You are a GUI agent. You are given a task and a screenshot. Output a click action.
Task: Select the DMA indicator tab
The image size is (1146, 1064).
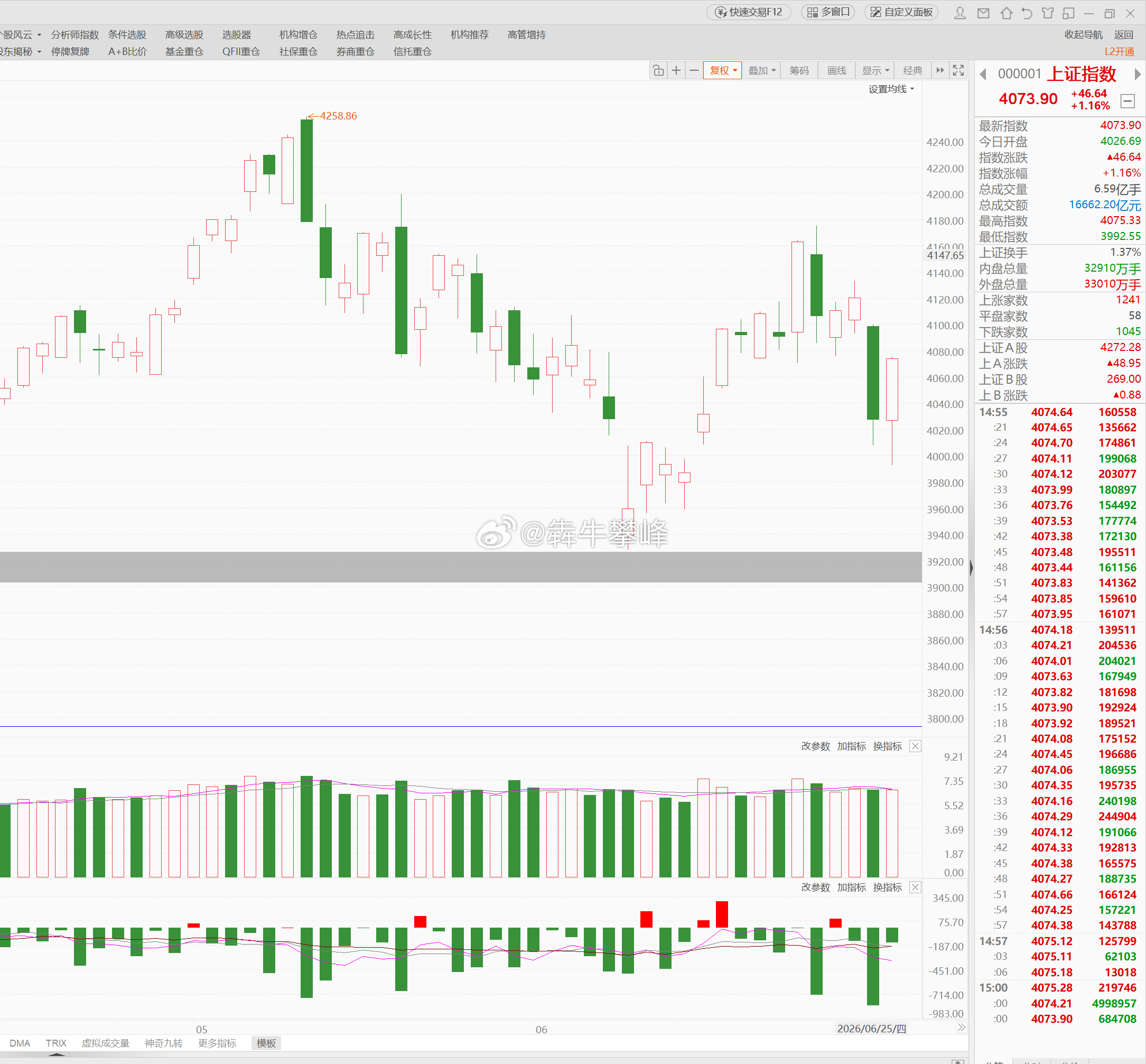(20, 1043)
